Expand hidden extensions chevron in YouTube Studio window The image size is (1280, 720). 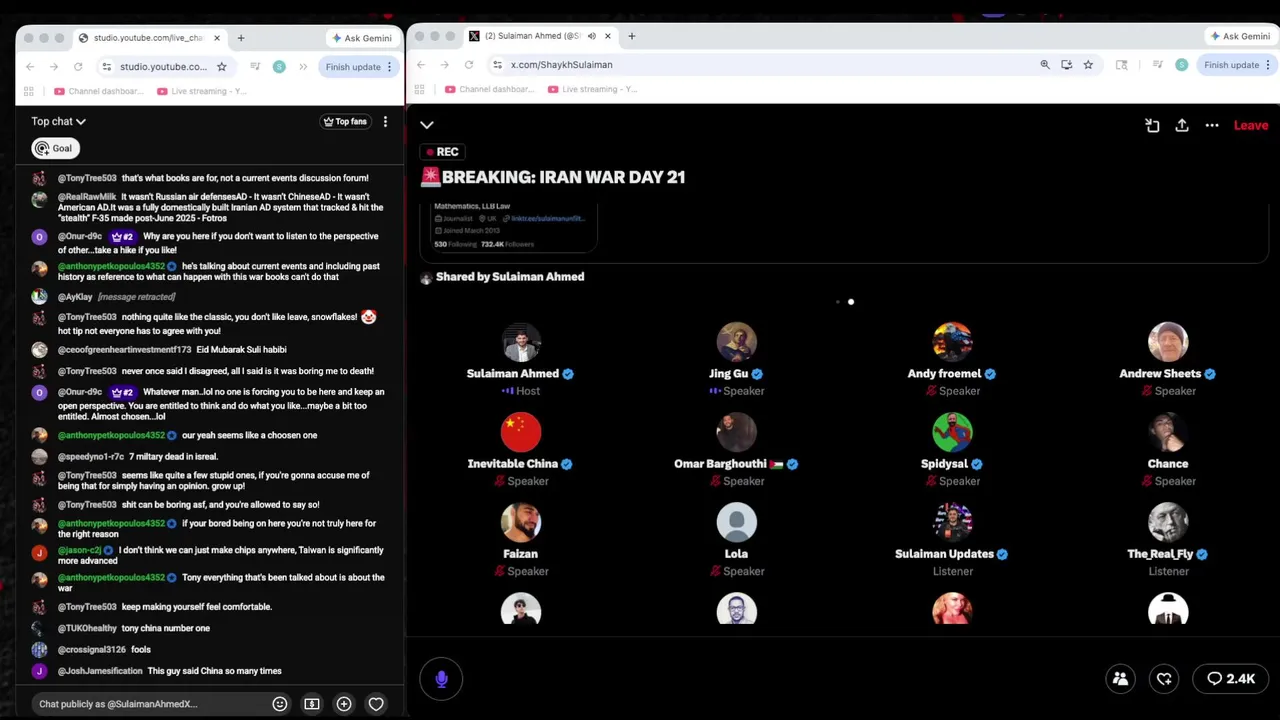[x=303, y=67]
